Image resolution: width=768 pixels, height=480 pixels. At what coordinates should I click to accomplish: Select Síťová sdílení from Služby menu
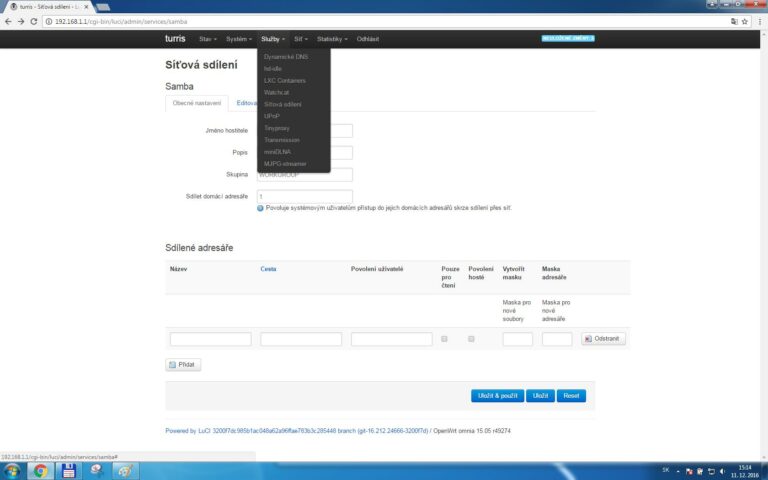pos(283,104)
